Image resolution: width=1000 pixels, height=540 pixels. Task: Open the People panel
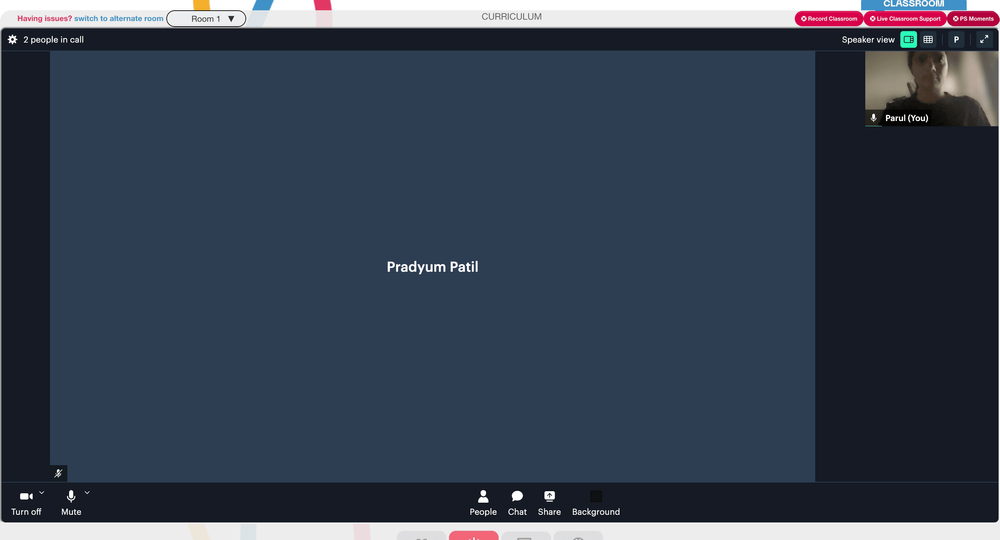pyautogui.click(x=483, y=502)
